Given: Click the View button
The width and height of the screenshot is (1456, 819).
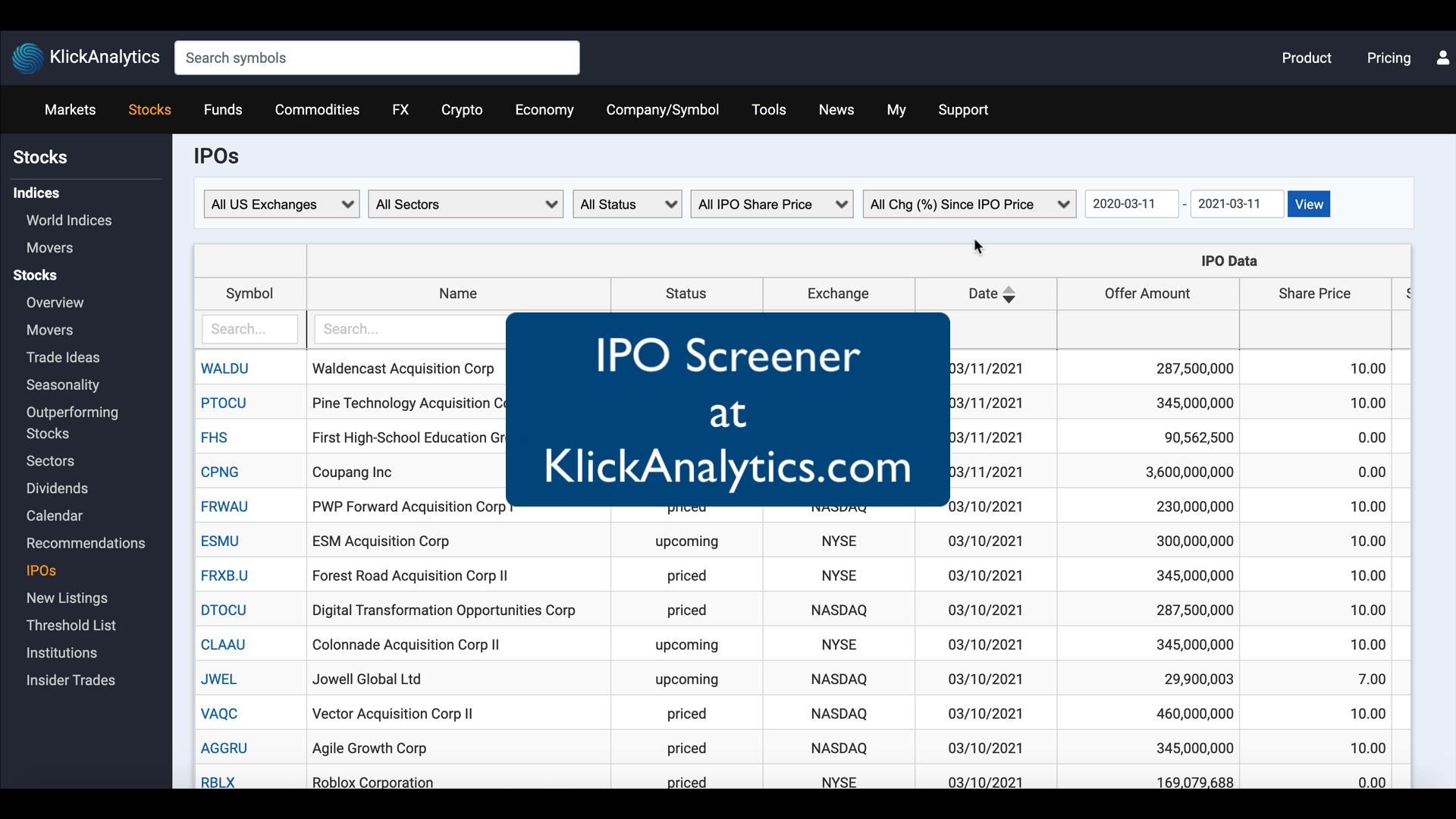Looking at the screenshot, I should tap(1309, 204).
